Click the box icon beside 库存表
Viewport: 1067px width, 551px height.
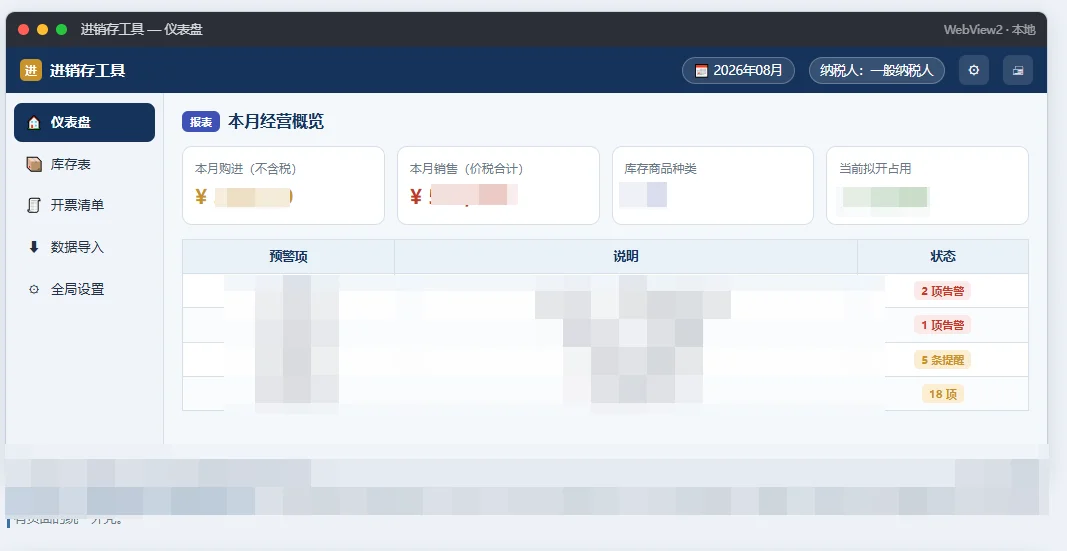point(33,164)
